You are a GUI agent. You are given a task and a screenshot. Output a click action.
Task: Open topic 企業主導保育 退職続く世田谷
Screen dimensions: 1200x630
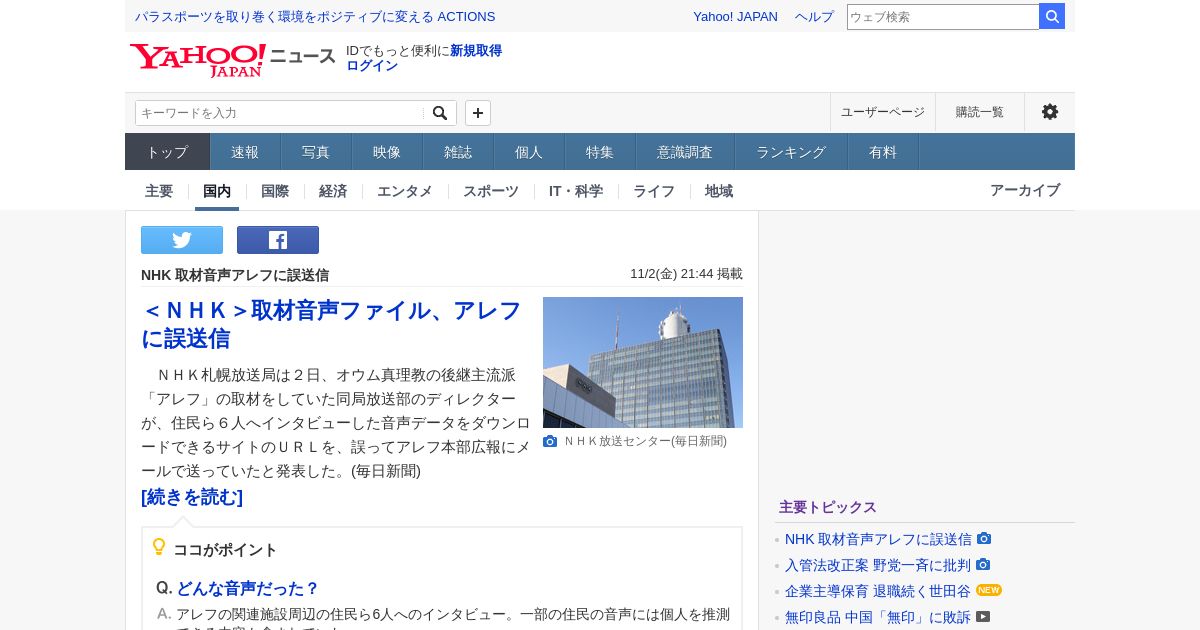point(878,591)
